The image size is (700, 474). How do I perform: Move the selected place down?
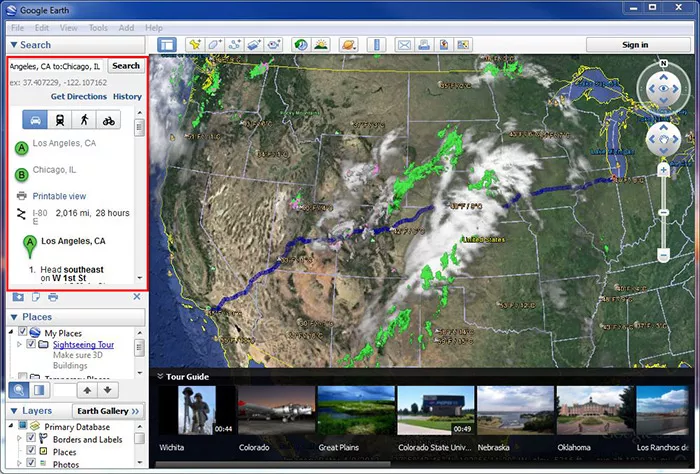click(108, 390)
